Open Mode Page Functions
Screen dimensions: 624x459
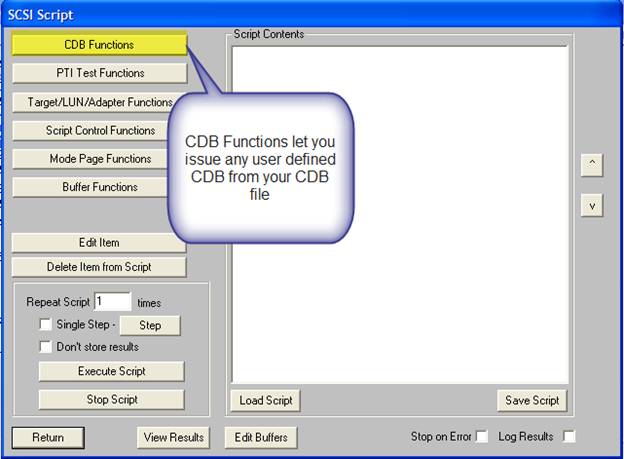(99, 158)
